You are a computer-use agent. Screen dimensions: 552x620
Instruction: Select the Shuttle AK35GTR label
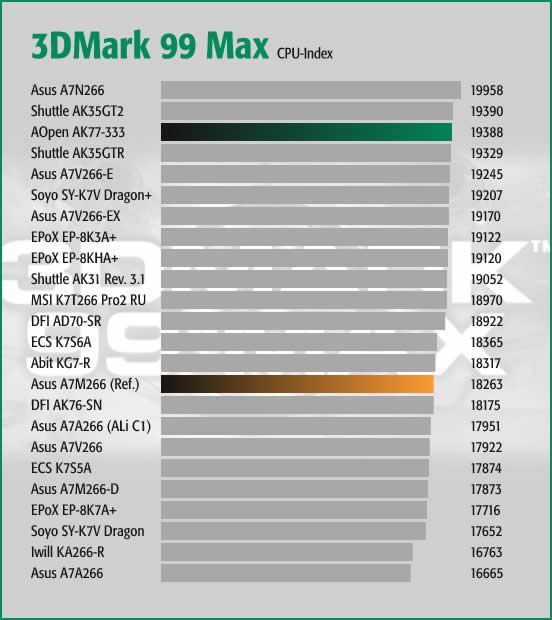78,153
